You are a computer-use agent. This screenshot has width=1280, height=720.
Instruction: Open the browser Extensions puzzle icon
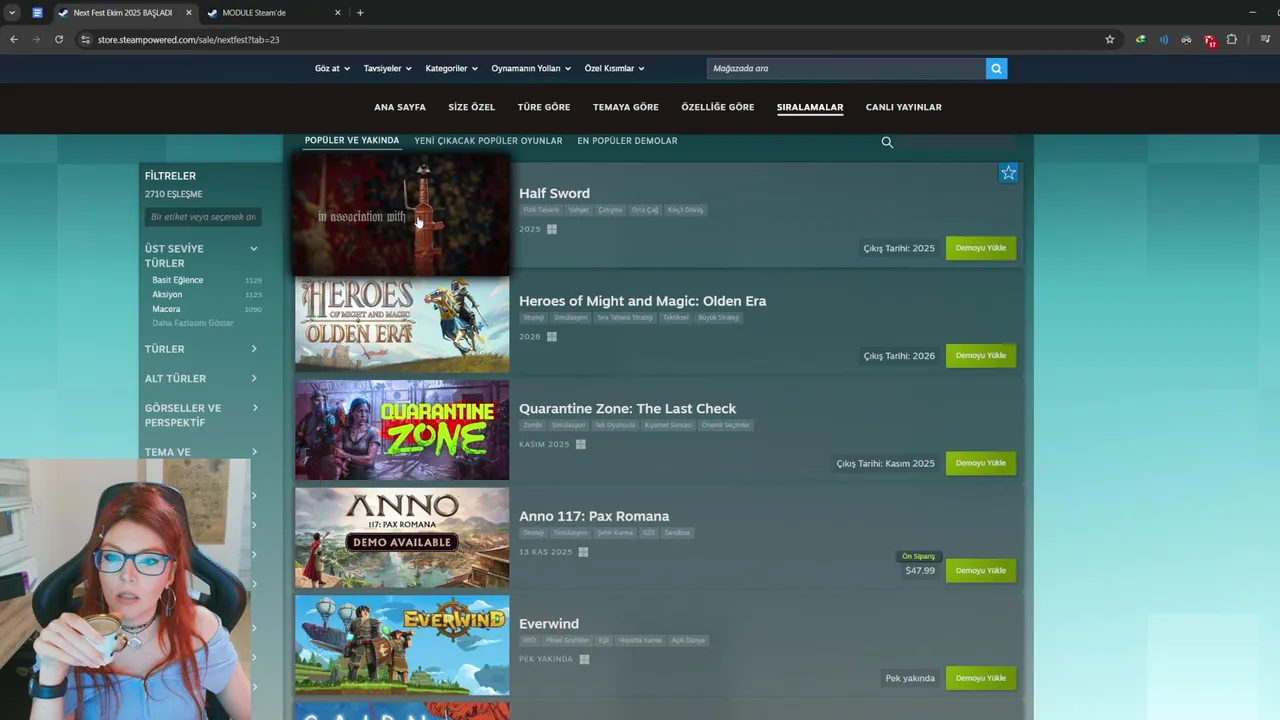(1232, 39)
